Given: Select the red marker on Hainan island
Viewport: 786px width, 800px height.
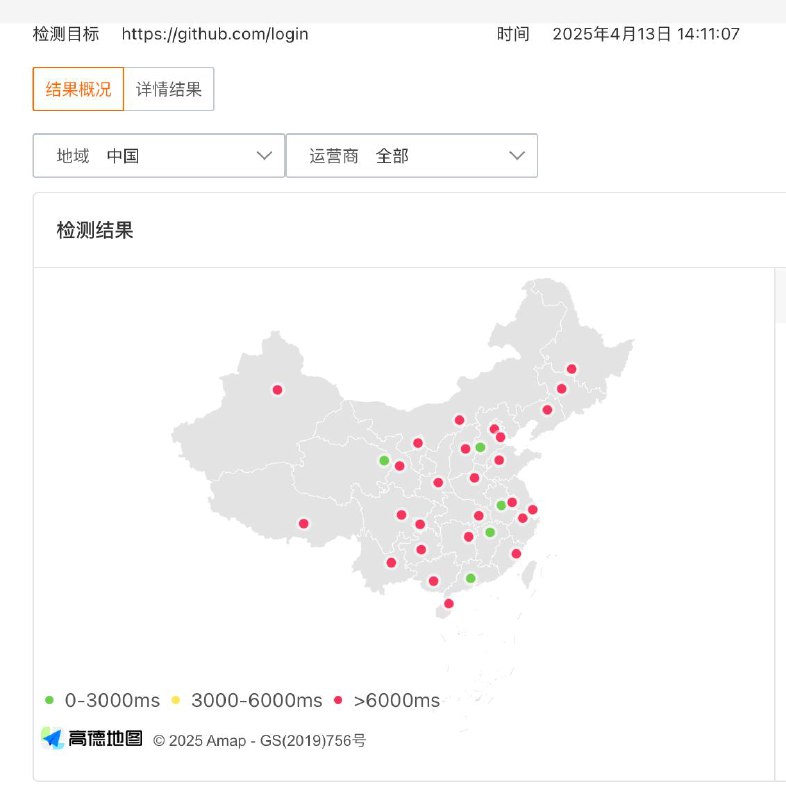Looking at the screenshot, I should point(449,604).
